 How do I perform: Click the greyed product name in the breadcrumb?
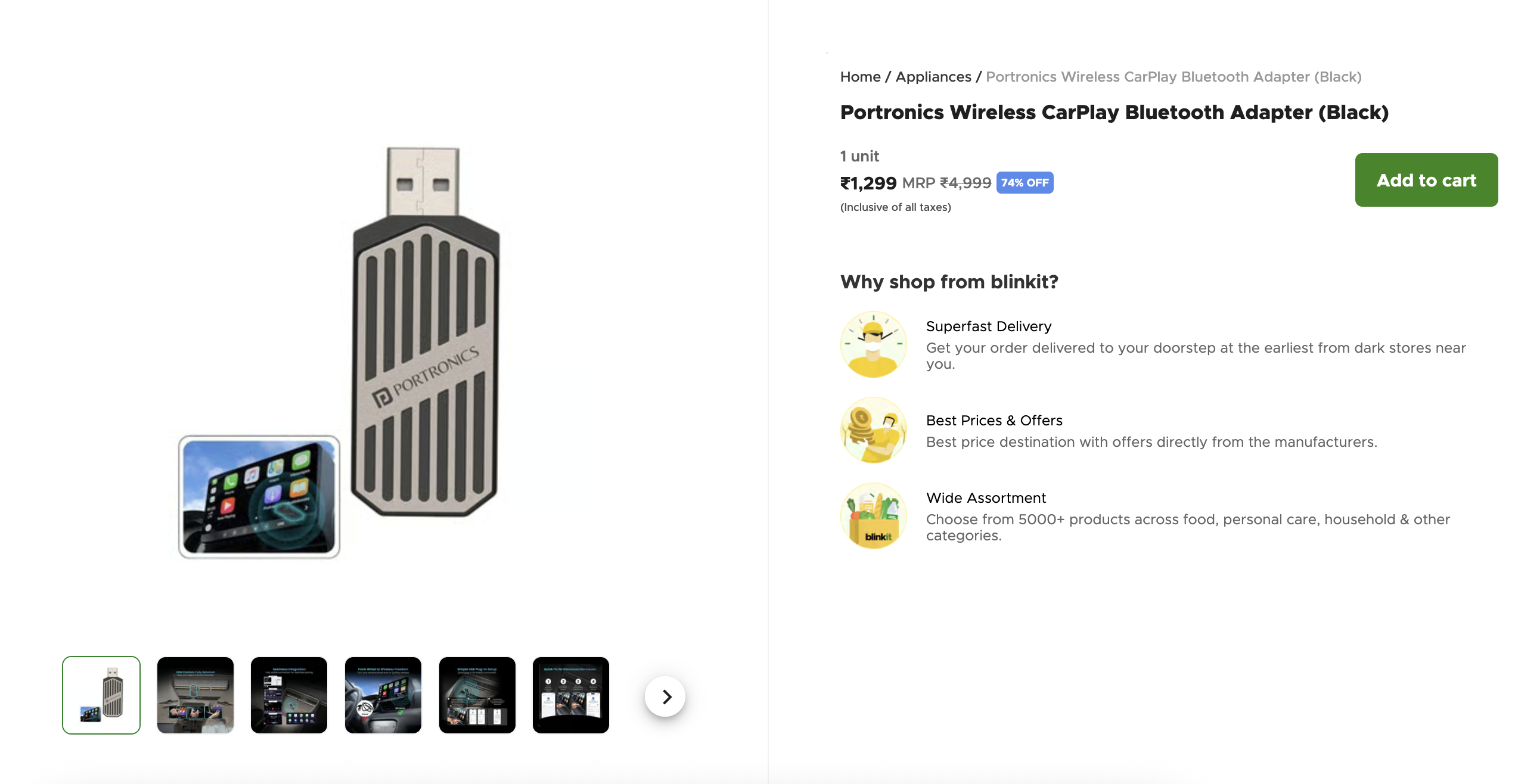point(1173,77)
